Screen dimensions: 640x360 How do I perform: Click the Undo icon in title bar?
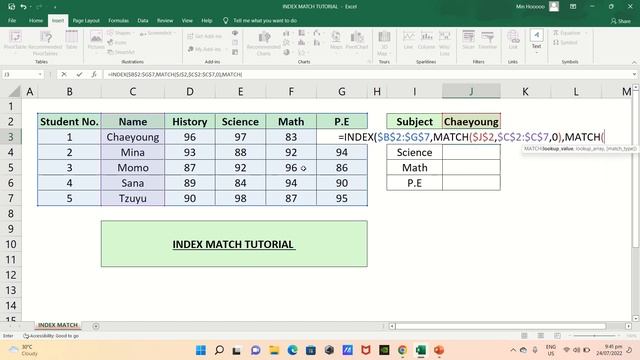23,7
